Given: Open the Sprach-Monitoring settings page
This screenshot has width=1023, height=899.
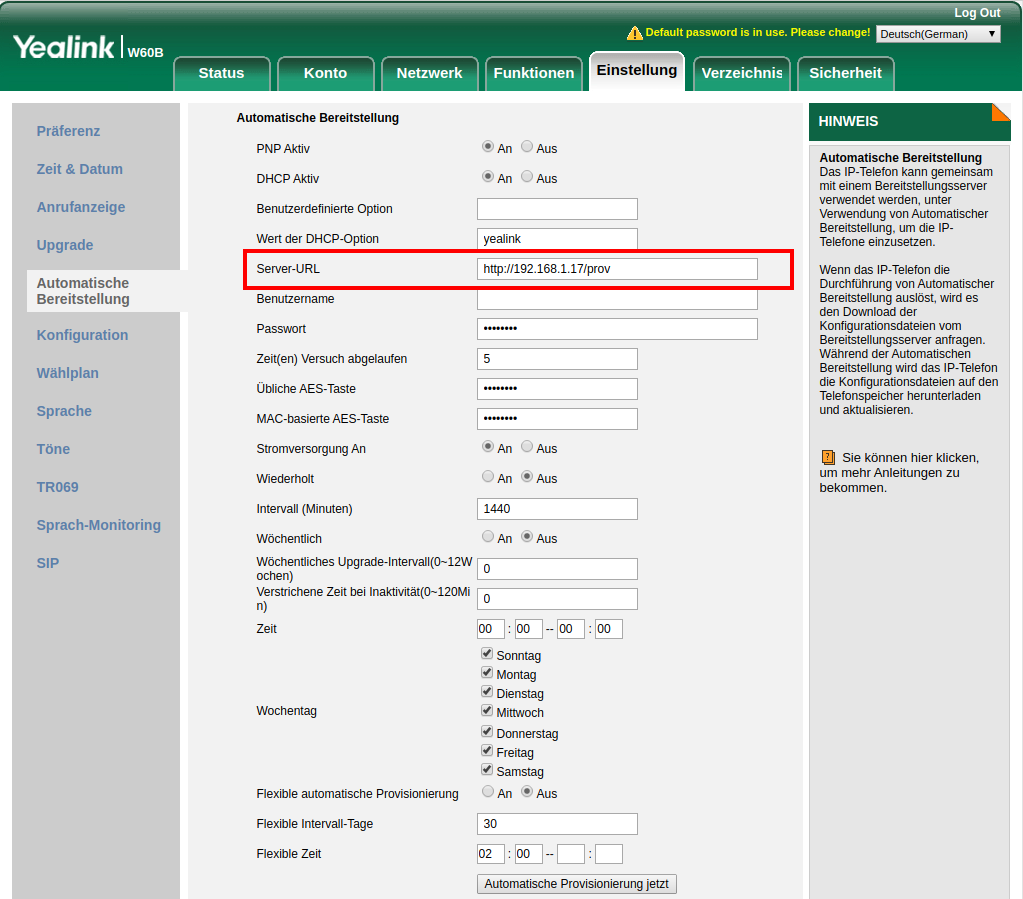Looking at the screenshot, I should point(98,525).
